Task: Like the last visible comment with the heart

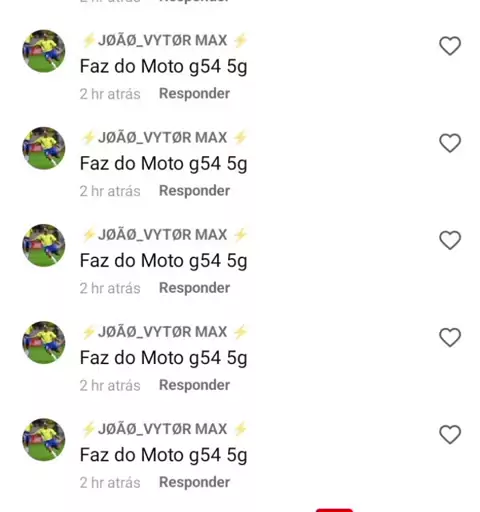Action: pyautogui.click(x=450, y=434)
